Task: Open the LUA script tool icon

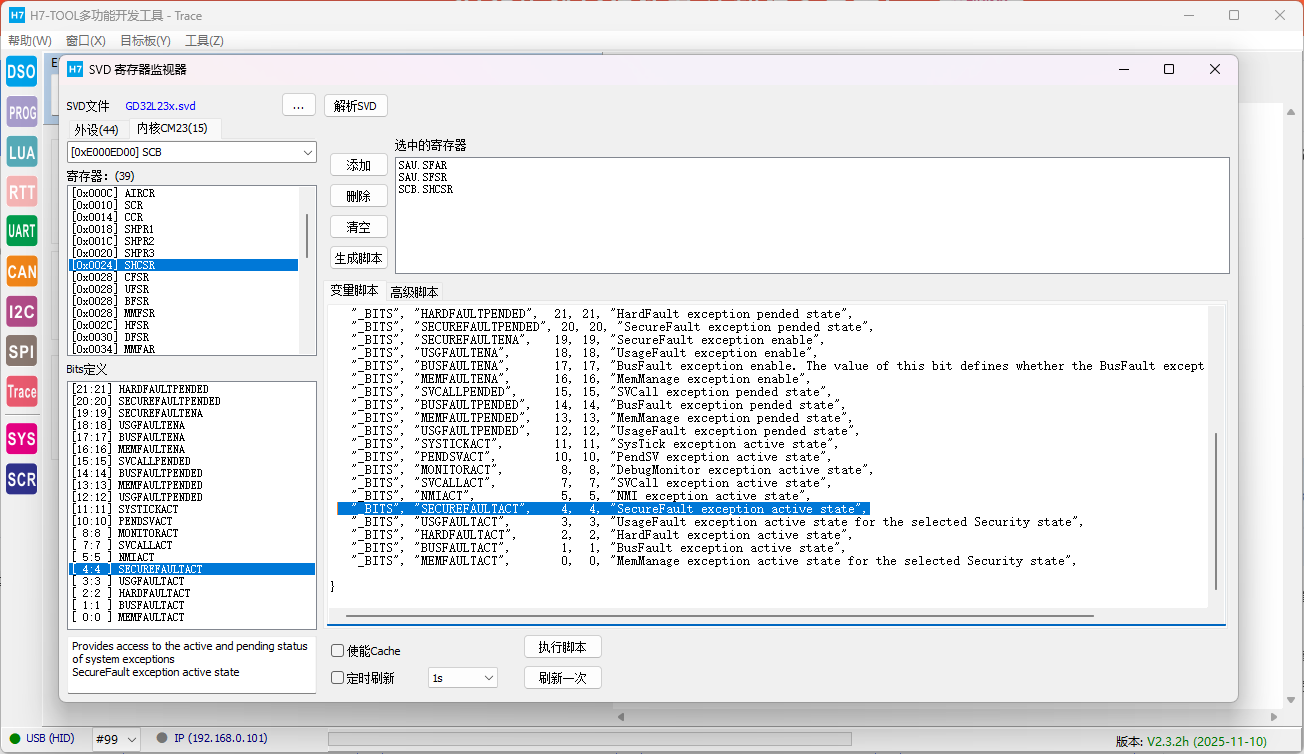Action: tap(21, 152)
